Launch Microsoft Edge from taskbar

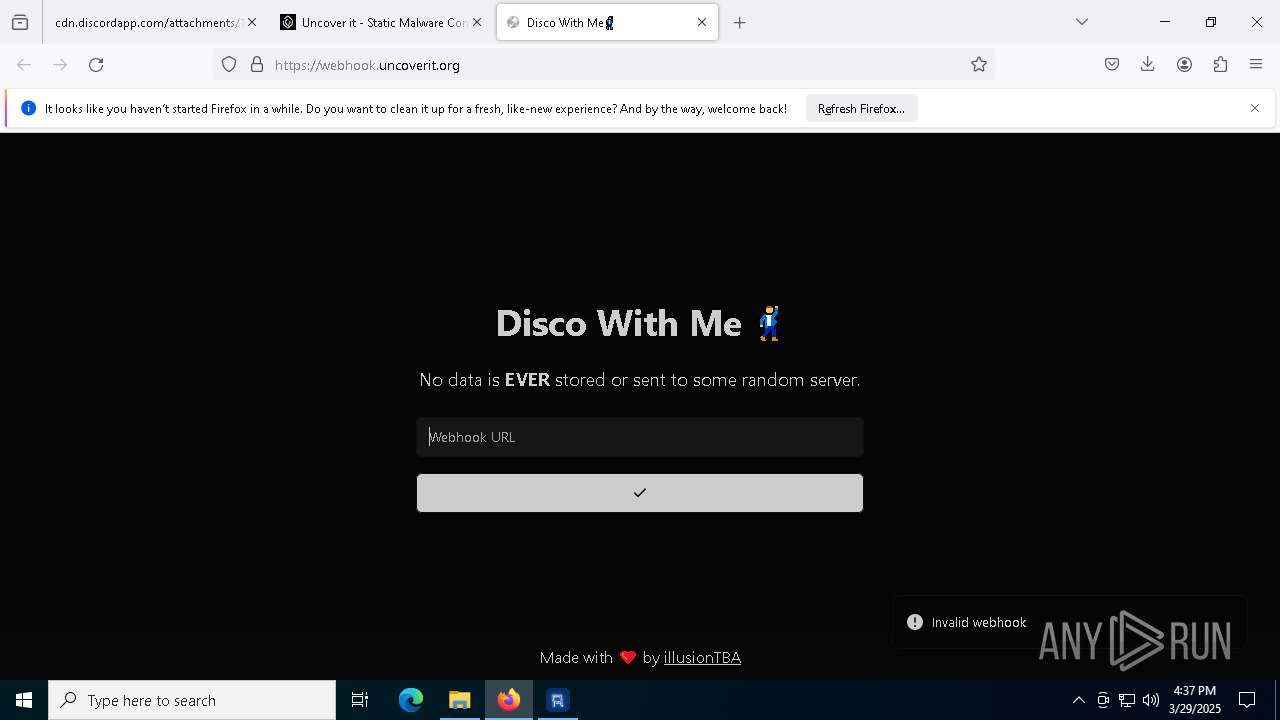(411, 700)
